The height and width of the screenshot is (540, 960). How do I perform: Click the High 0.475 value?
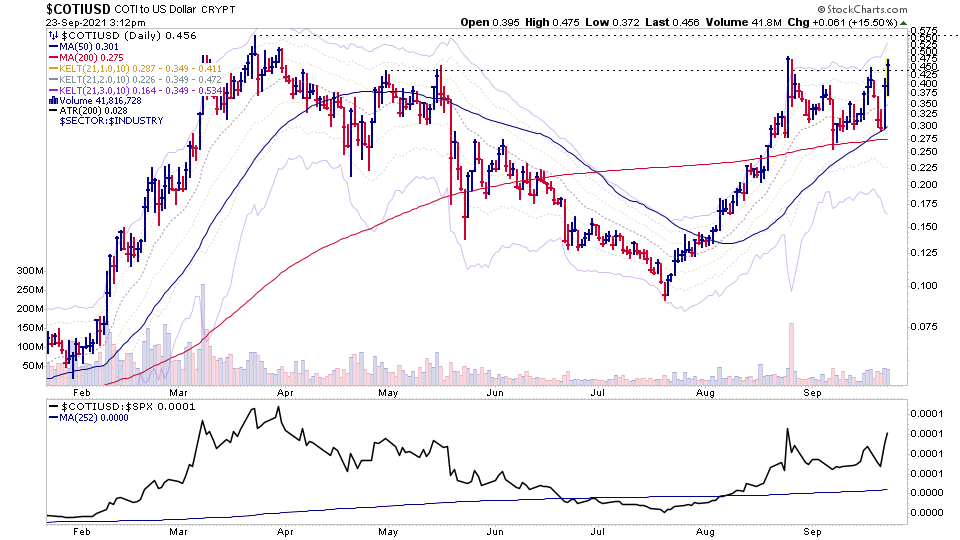(x=552, y=23)
